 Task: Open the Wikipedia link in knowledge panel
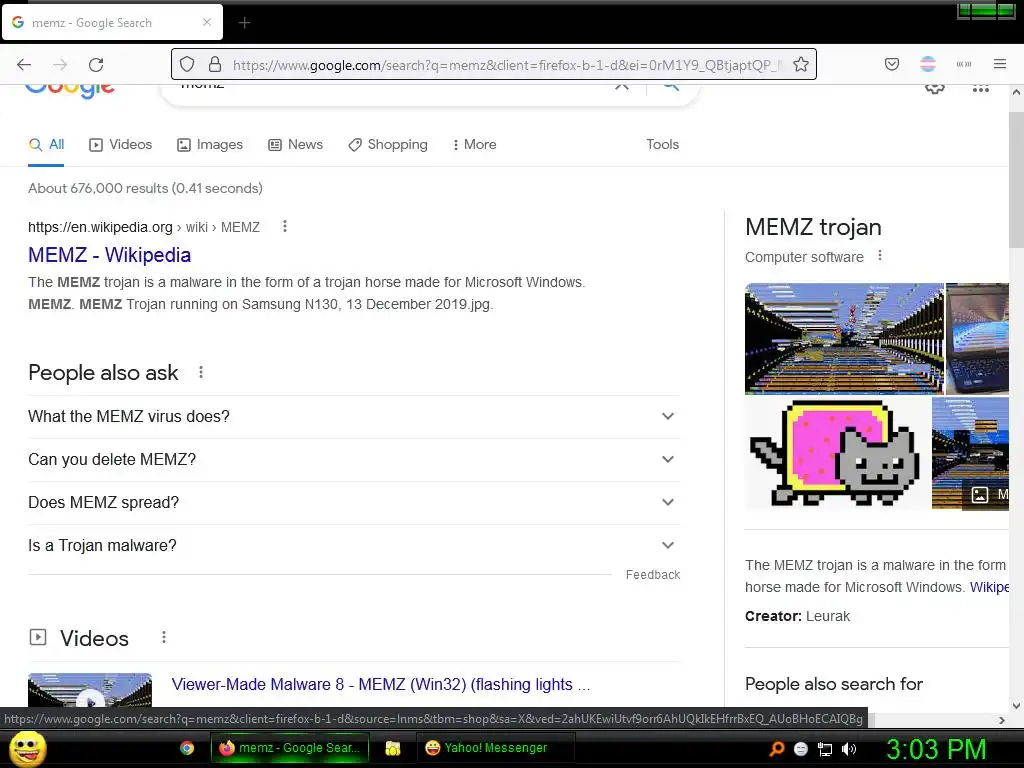click(989, 587)
